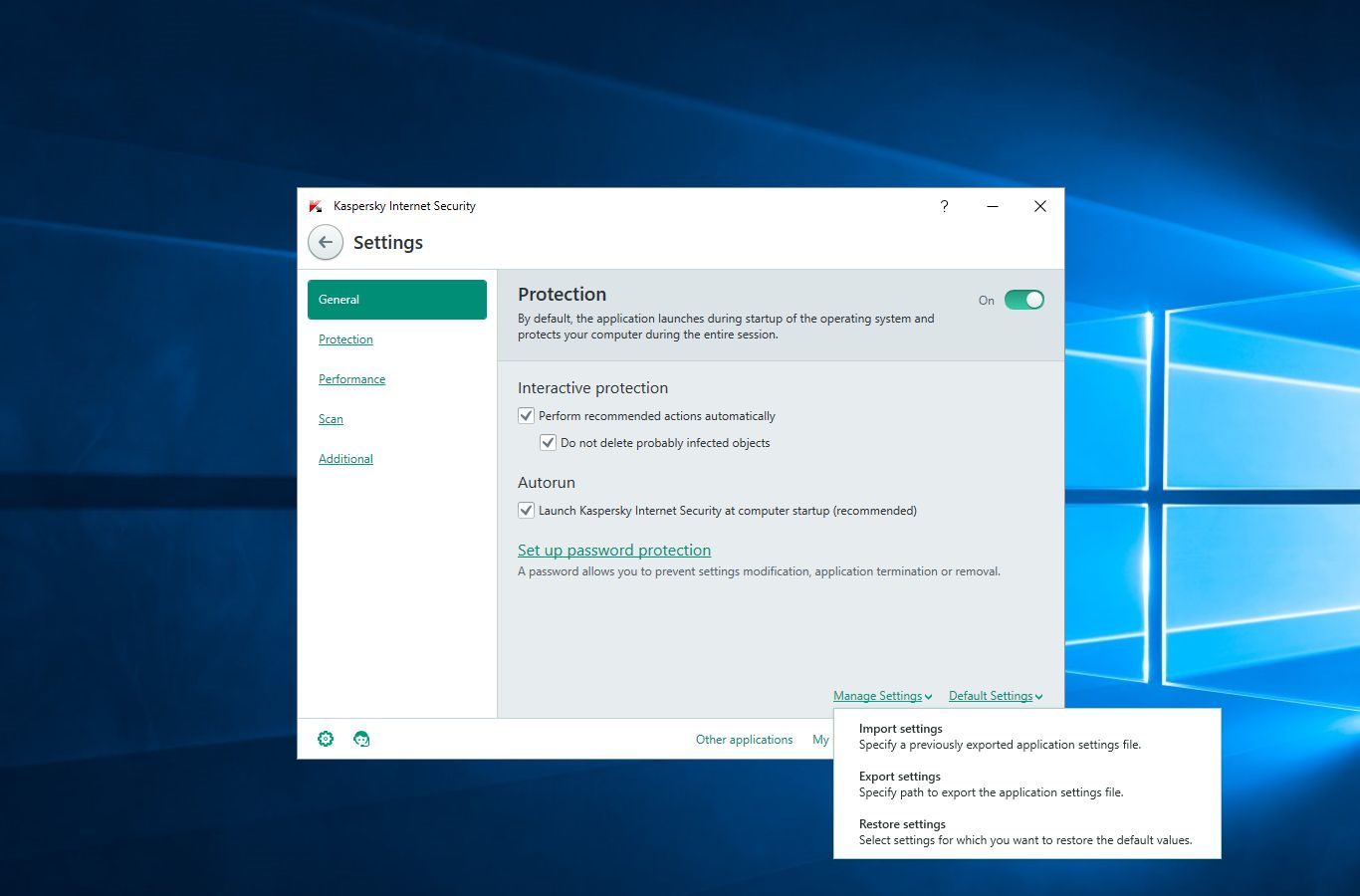Click the Kaspersky logo in title bar

coord(316,206)
